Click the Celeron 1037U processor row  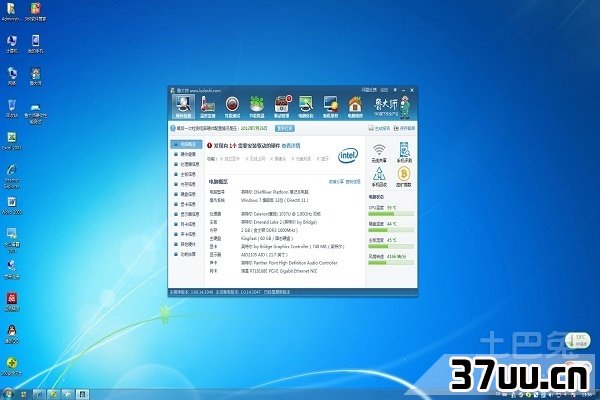265,214
